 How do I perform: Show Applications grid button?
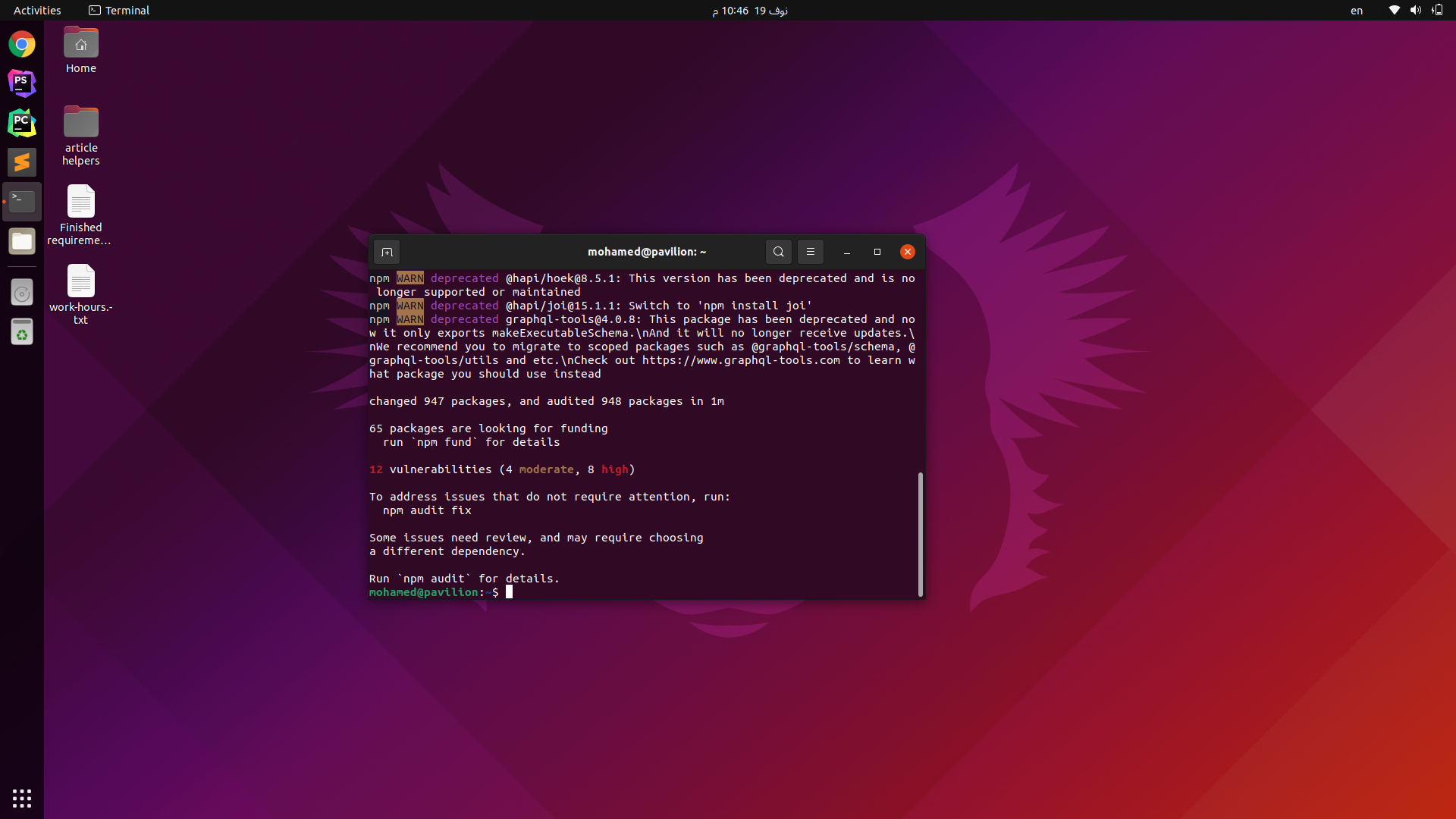(22, 798)
